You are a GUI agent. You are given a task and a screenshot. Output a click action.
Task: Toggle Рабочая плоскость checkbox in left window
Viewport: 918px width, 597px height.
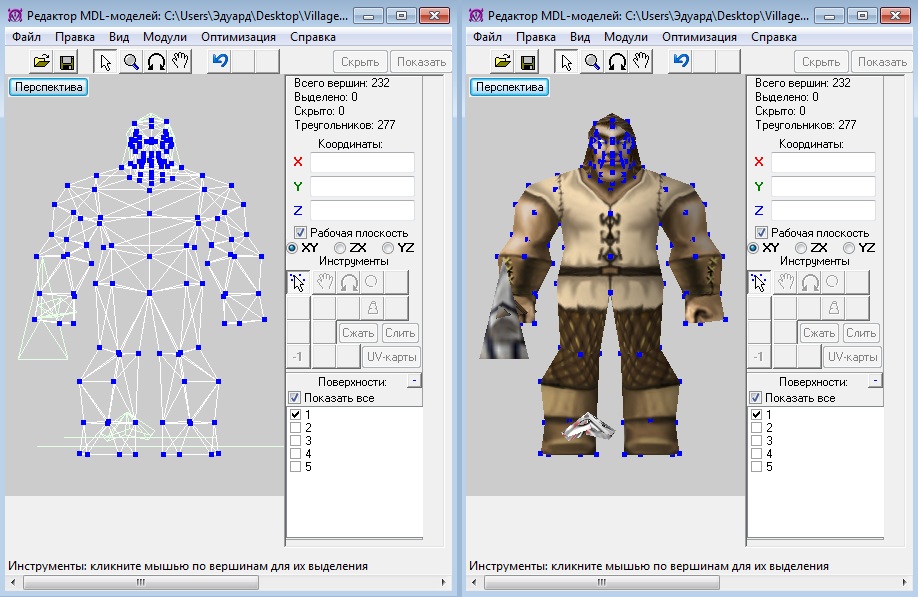pyautogui.click(x=300, y=232)
